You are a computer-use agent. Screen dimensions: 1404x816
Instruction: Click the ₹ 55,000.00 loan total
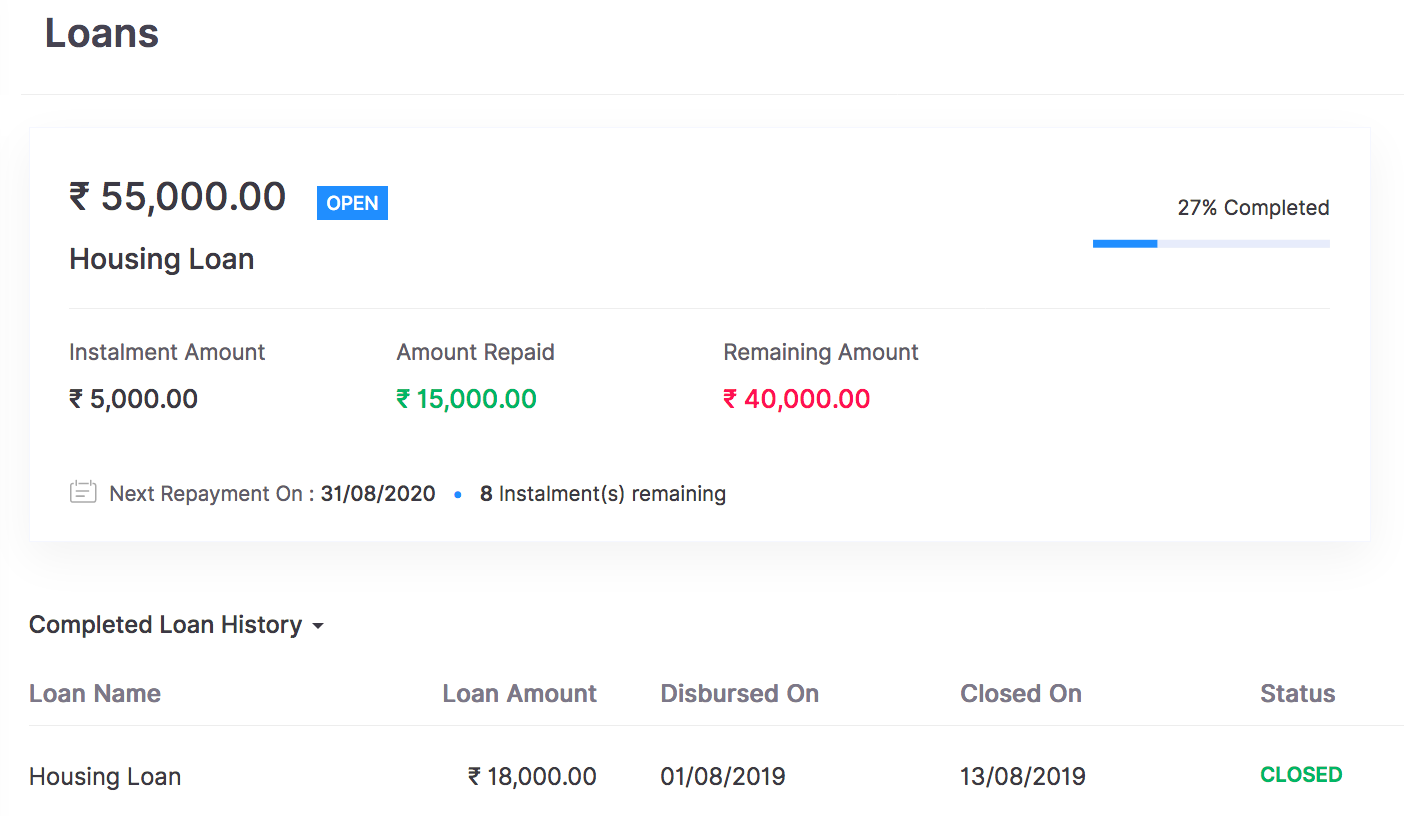(x=178, y=197)
